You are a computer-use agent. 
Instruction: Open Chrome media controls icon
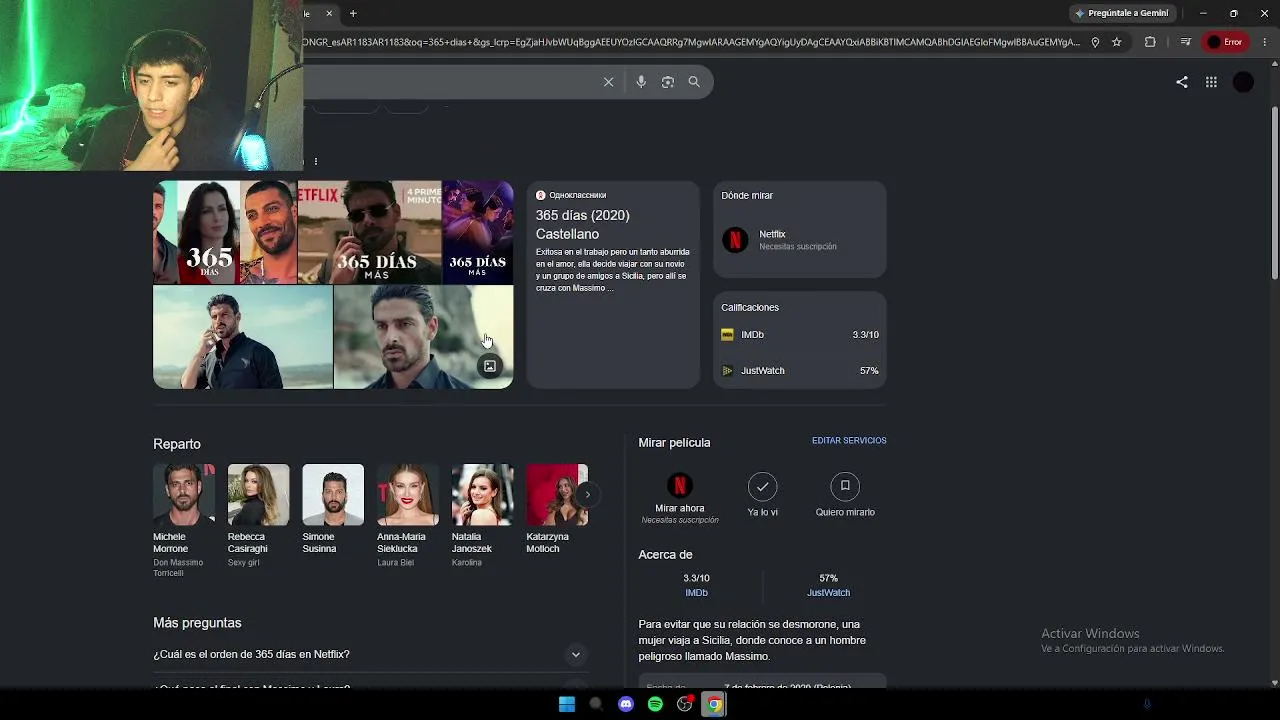[1185, 42]
